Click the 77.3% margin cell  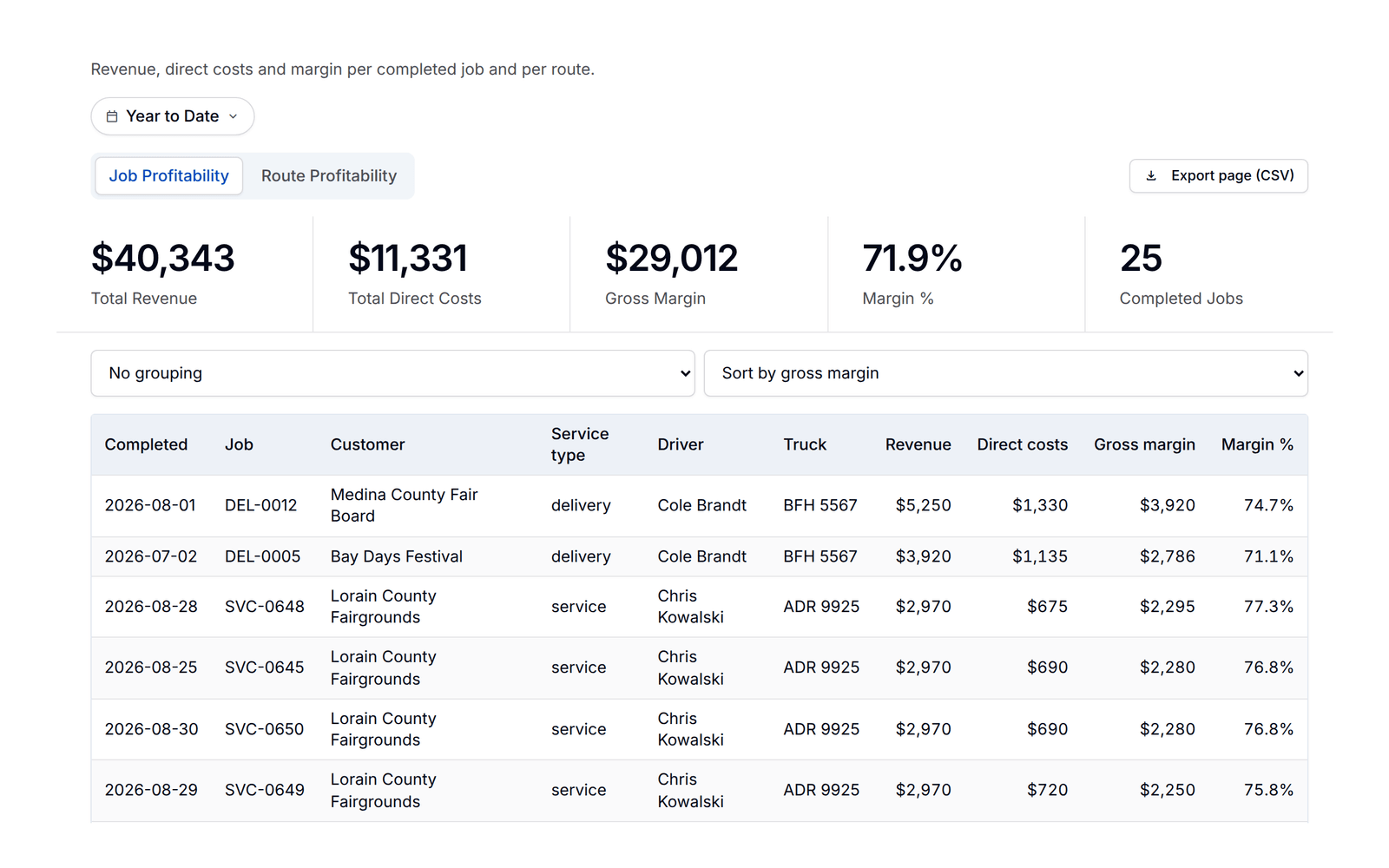click(x=1268, y=607)
